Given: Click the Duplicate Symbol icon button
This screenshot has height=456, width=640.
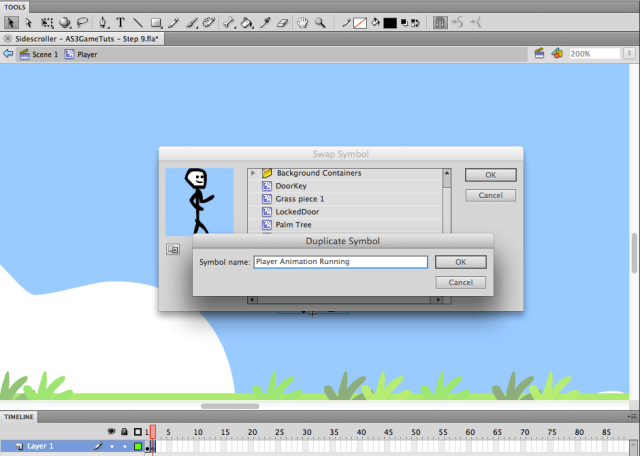Looking at the screenshot, I should [x=173, y=249].
